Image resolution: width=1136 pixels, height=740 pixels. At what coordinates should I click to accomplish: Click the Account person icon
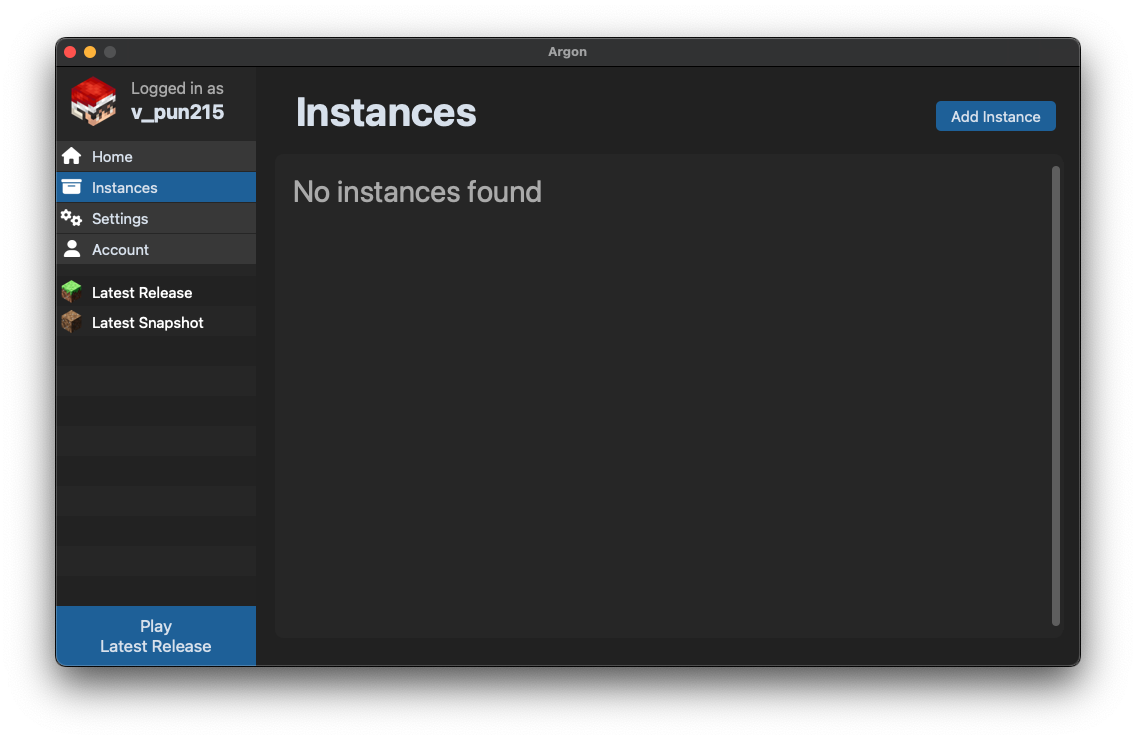(71, 249)
